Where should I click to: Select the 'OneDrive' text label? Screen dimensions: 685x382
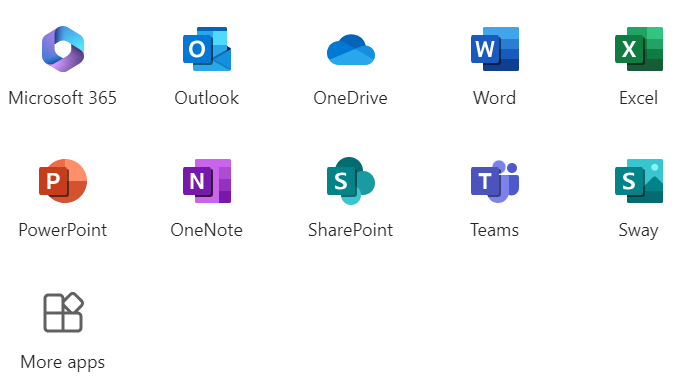350,98
